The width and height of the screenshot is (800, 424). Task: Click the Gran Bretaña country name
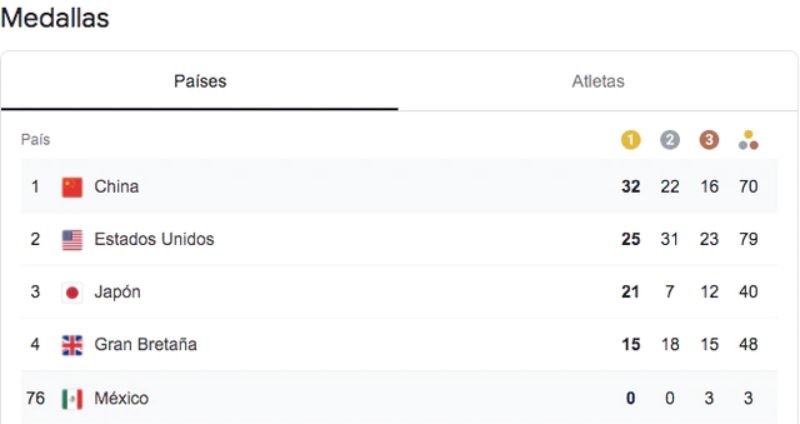coord(146,345)
